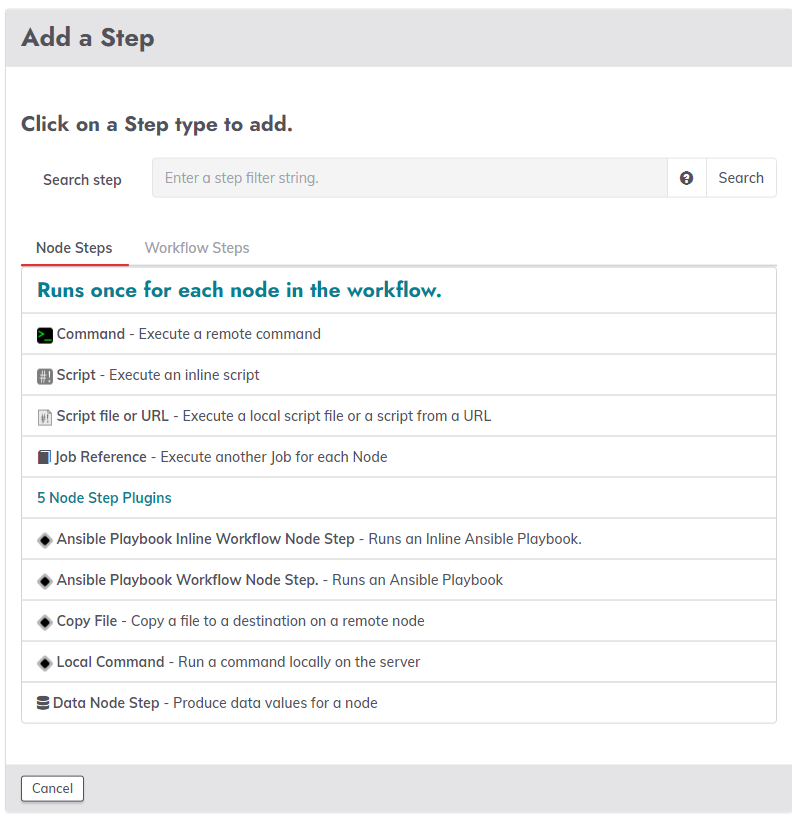Switch to the Workflow Steps tab

pyautogui.click(x=197, y=248)
